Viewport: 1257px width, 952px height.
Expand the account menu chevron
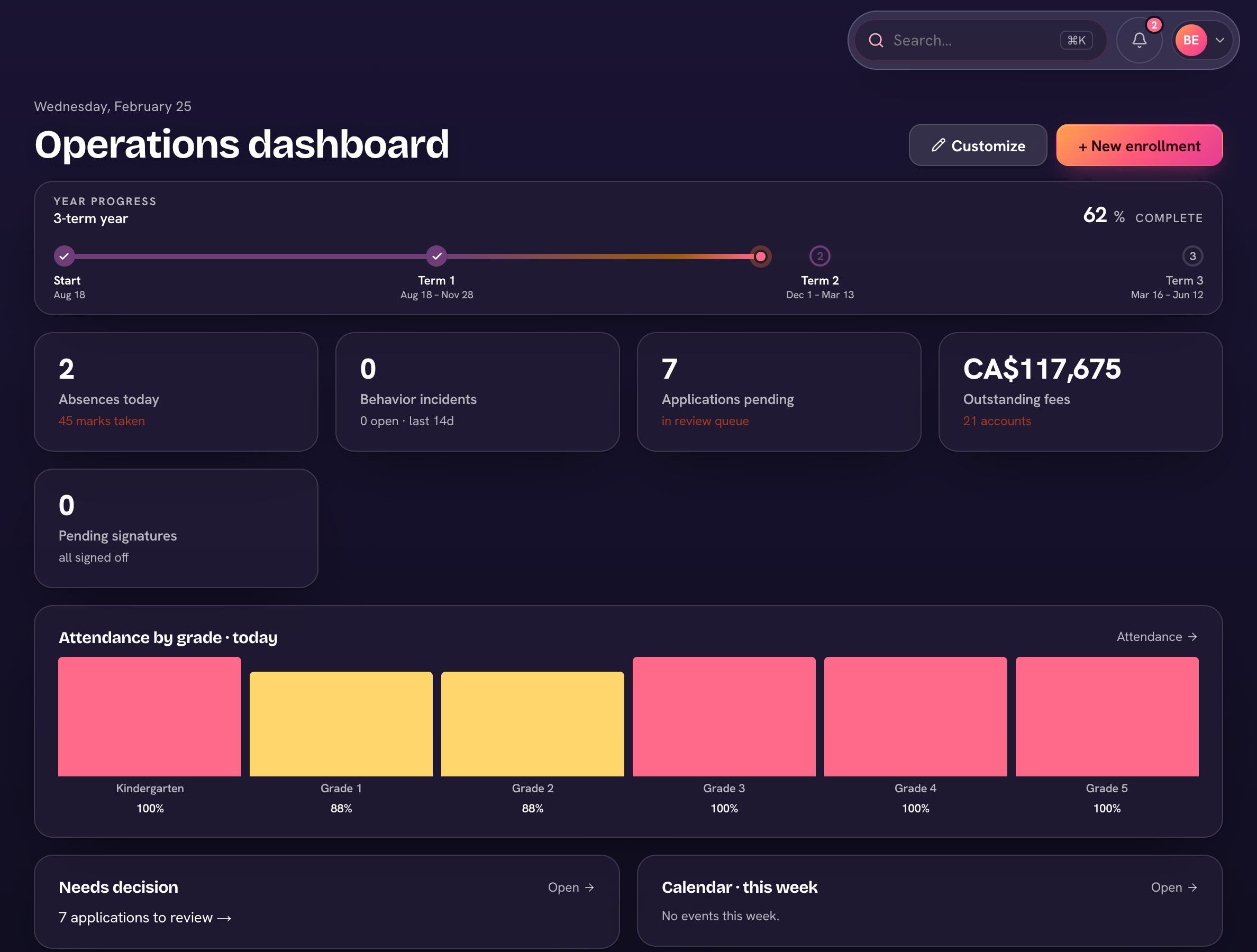(1219, 40)
